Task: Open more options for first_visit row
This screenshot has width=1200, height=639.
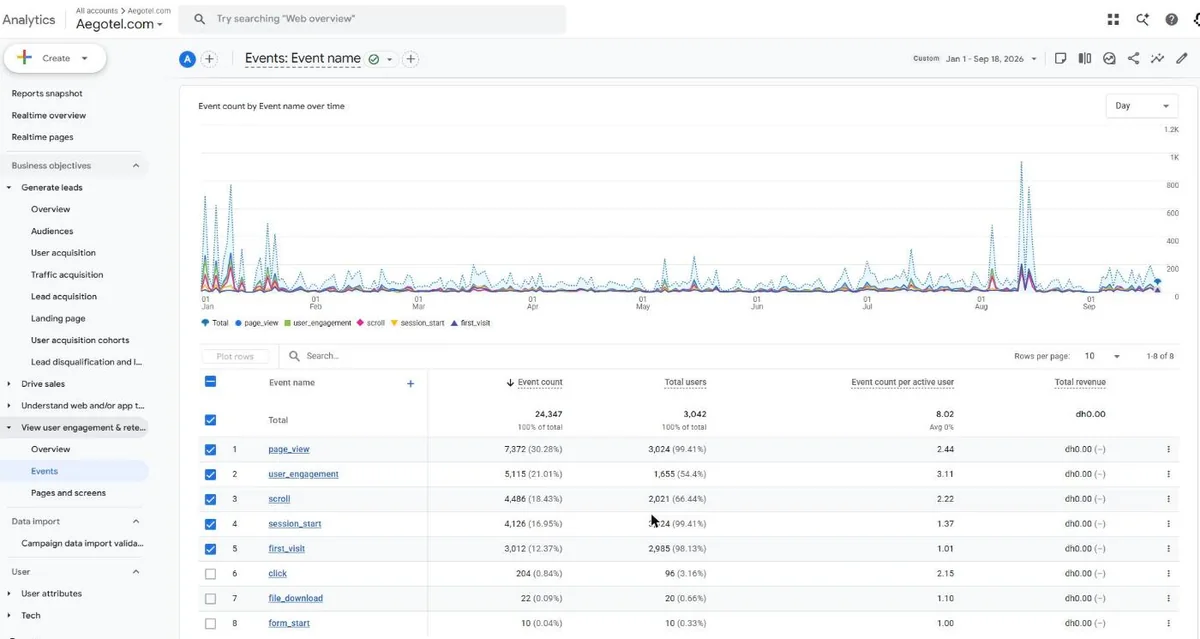Action: coord(1168,549)
